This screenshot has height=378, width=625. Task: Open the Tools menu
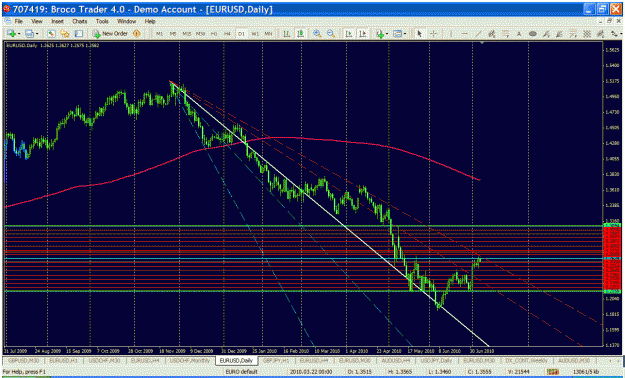pyautogui.click(x=102, y=21)
